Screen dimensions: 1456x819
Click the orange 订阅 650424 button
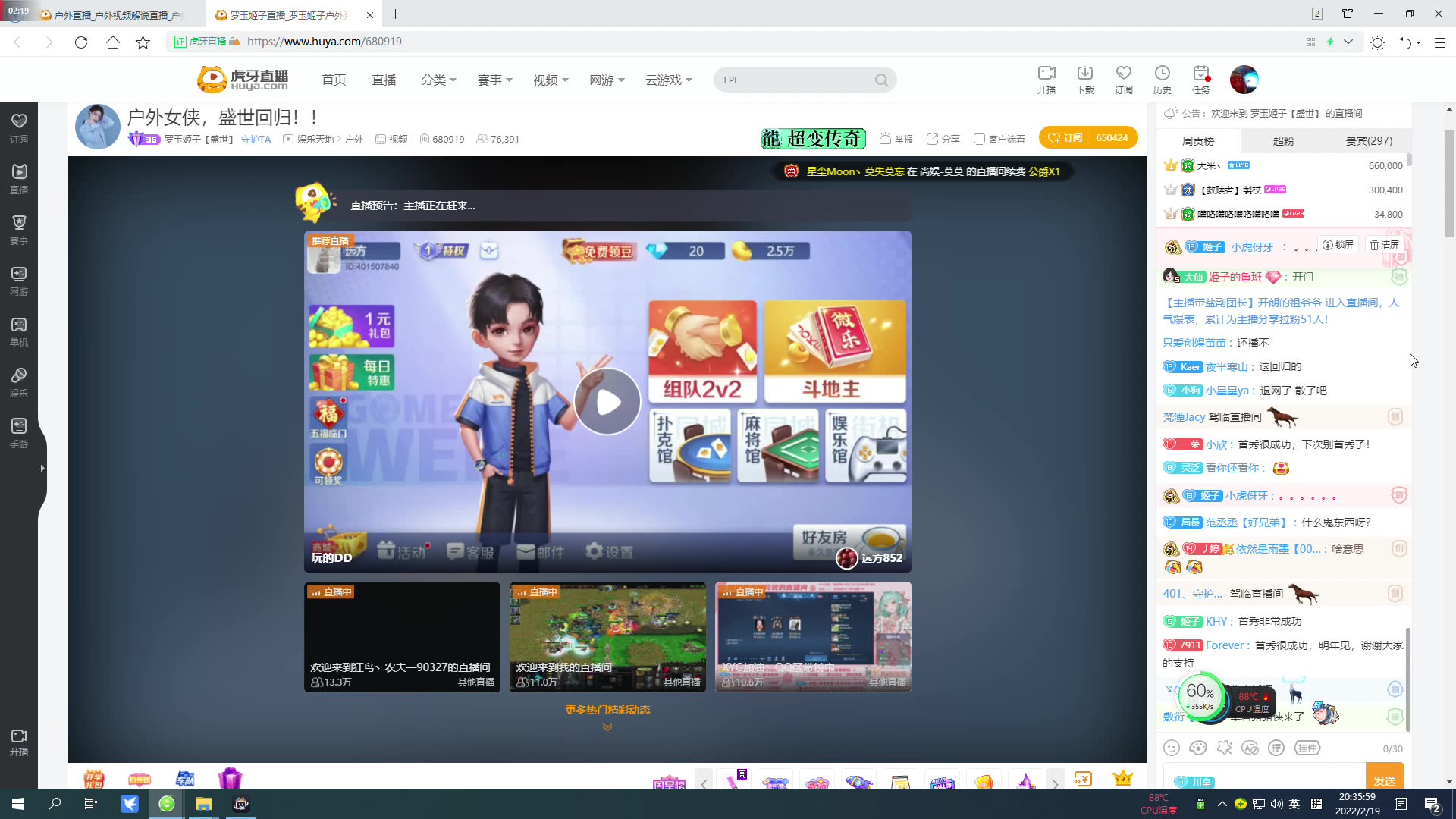[x=1088, y=137]
